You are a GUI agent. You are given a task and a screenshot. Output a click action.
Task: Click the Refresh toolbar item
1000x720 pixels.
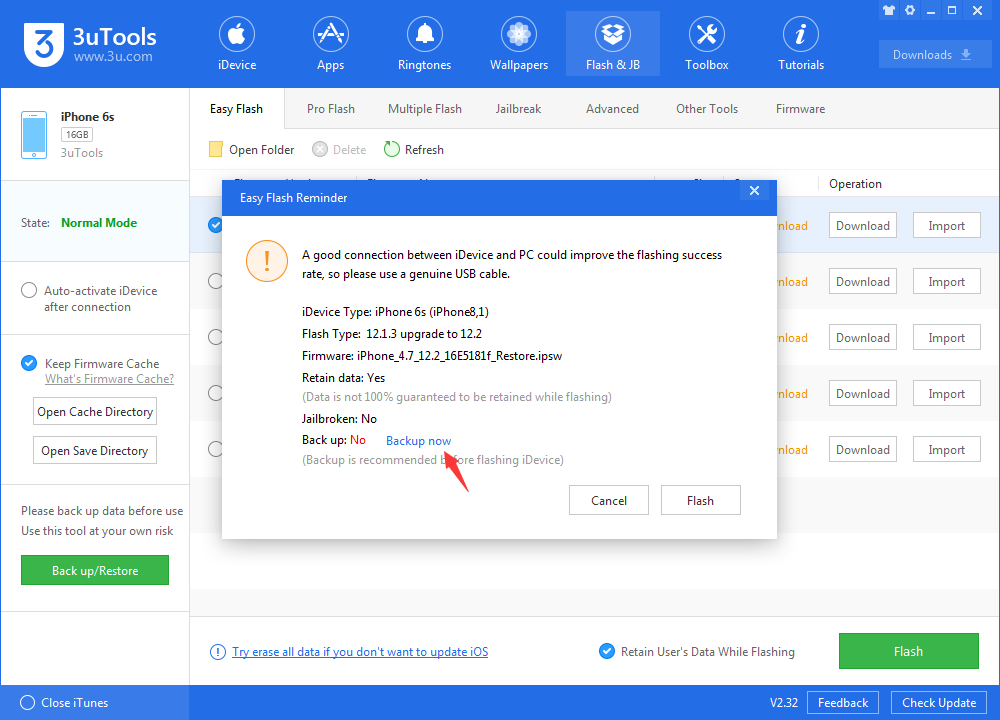(x=414, y=149)
